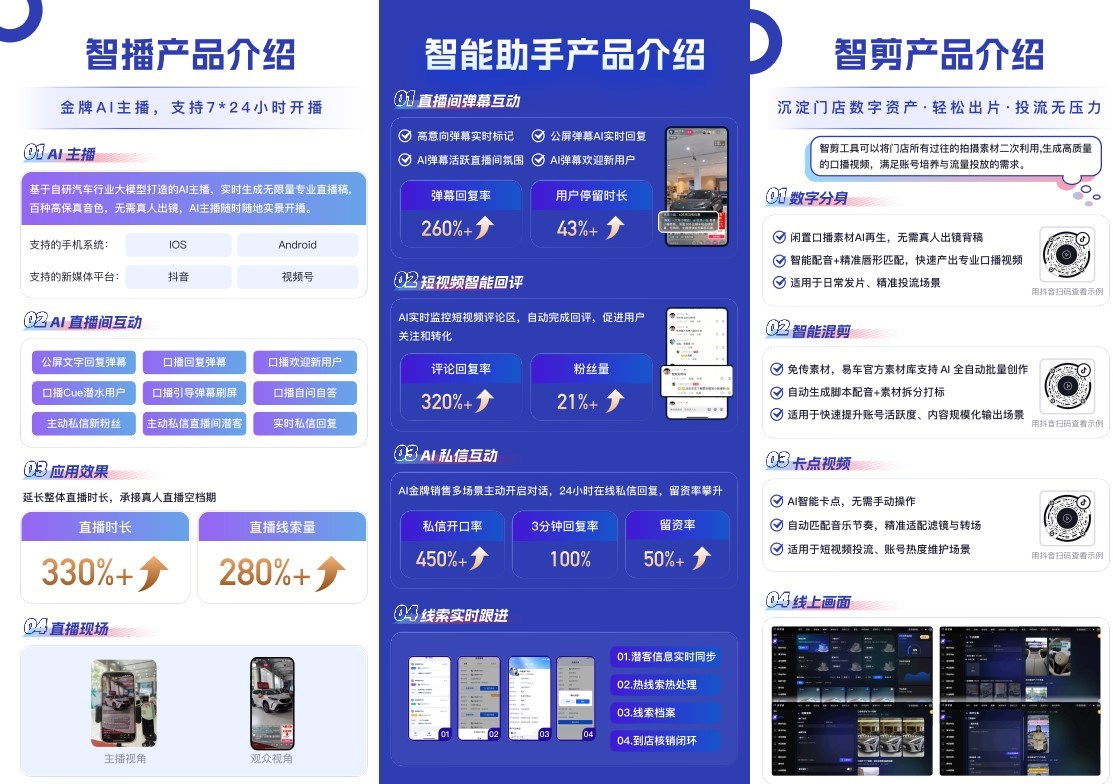This screenshot has width=1113, height=784.
Task: Click the arrow beside 260%+ 弹幕回复率
Action: [484, 228]
